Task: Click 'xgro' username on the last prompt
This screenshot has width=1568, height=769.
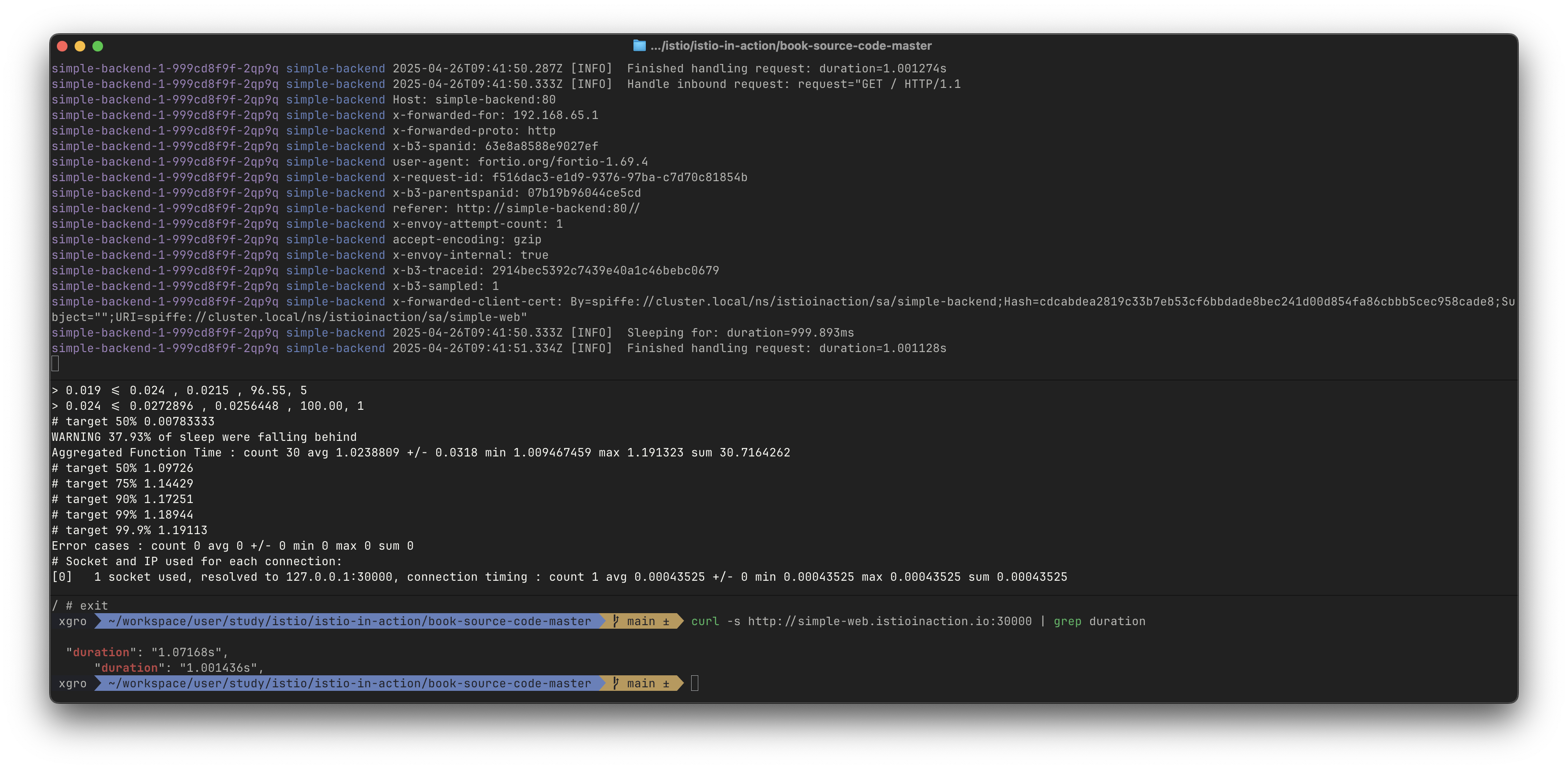Action: click(72, 683)
